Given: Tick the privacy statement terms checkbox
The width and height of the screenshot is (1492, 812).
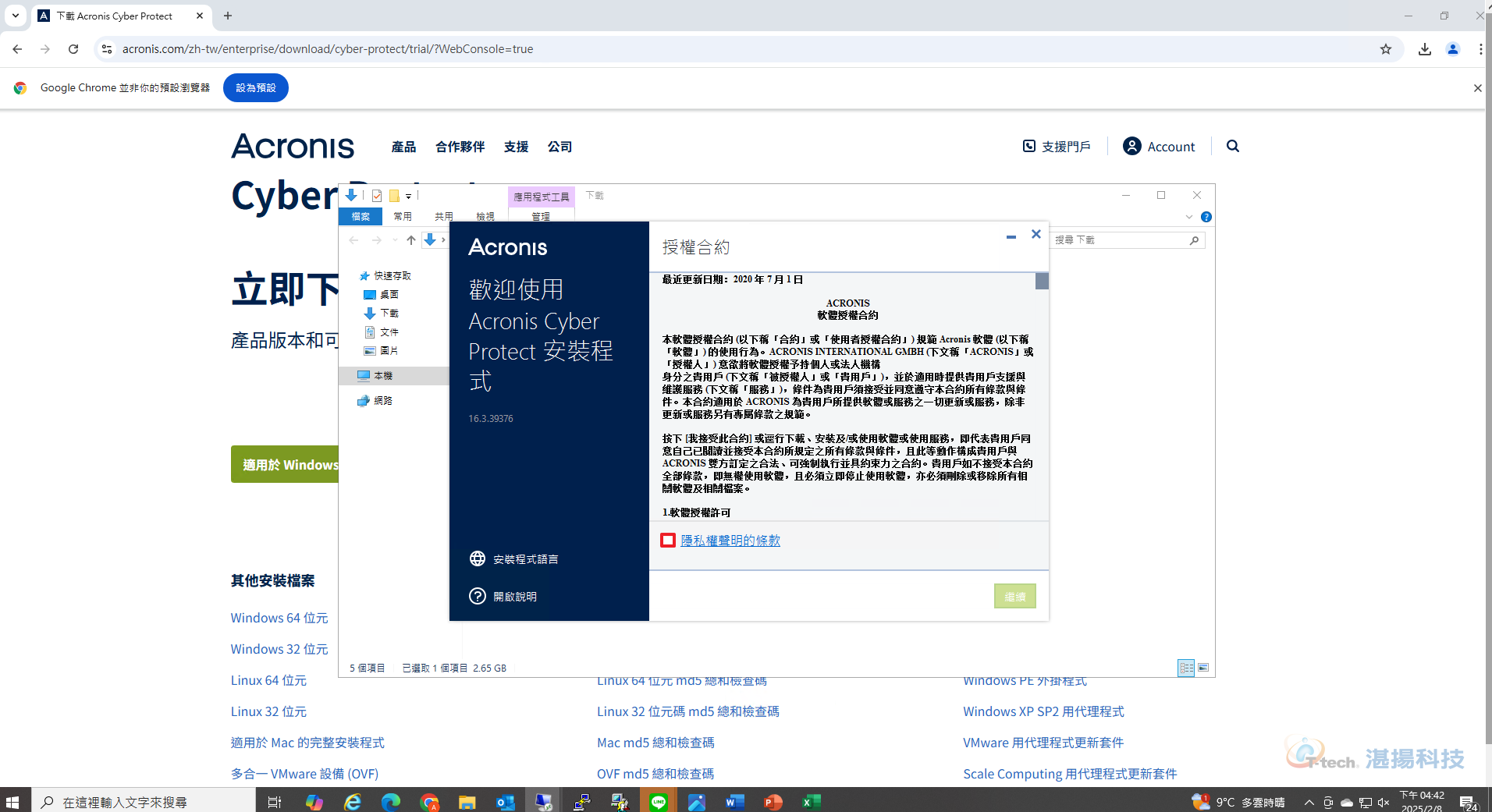Looking at the screenshot, I should click(x=668, y=541).
